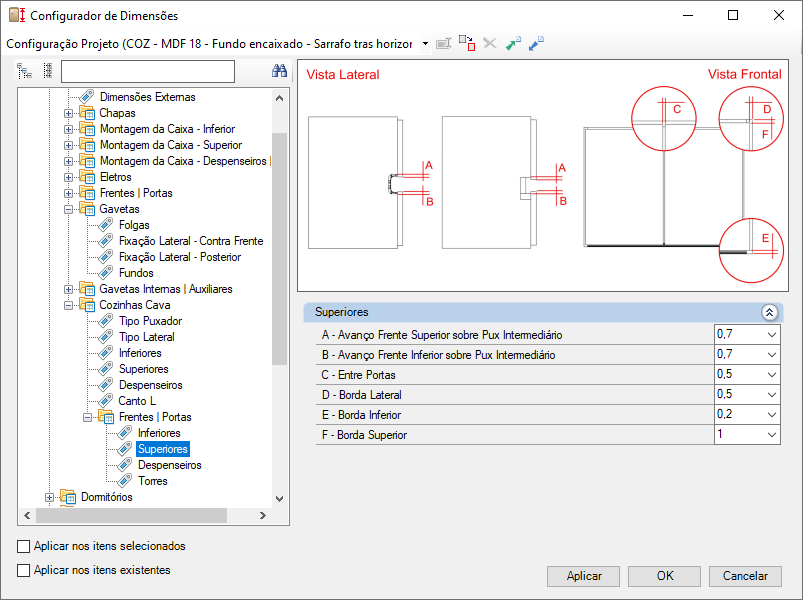Click the rename configuration icon in toolbar
Screen dimensions: 803x600
(x=444, y=44)
